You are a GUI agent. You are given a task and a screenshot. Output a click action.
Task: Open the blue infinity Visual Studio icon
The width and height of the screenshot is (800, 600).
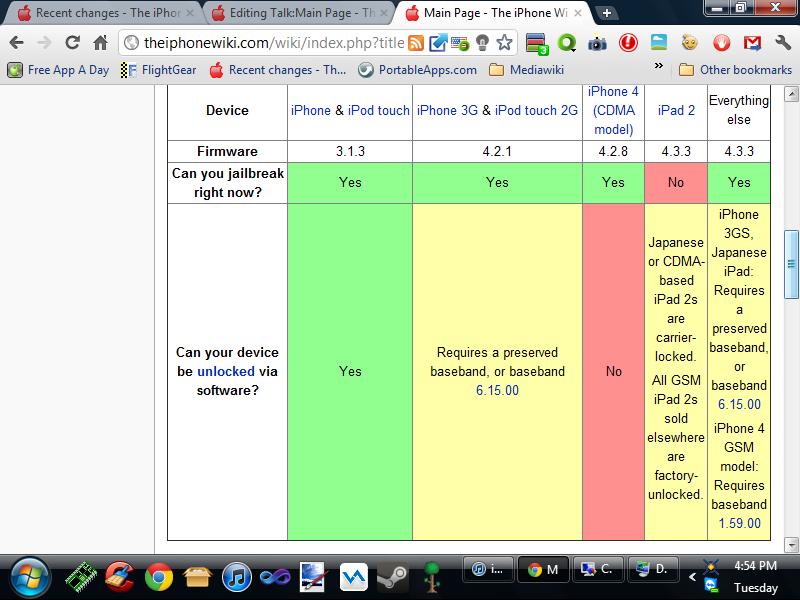click(275, 578)
